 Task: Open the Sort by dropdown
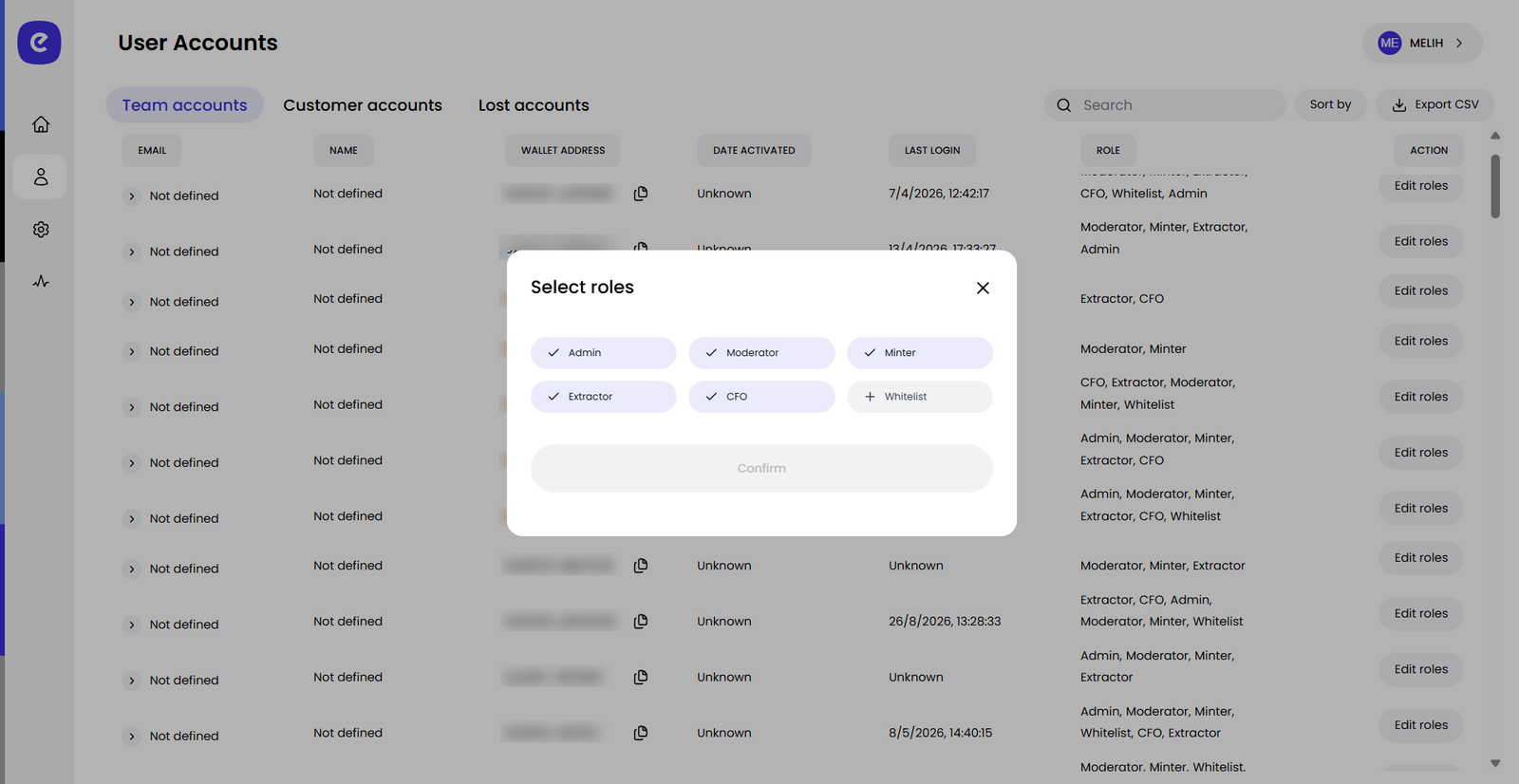pyautogui.click(x=1330, y=104)
